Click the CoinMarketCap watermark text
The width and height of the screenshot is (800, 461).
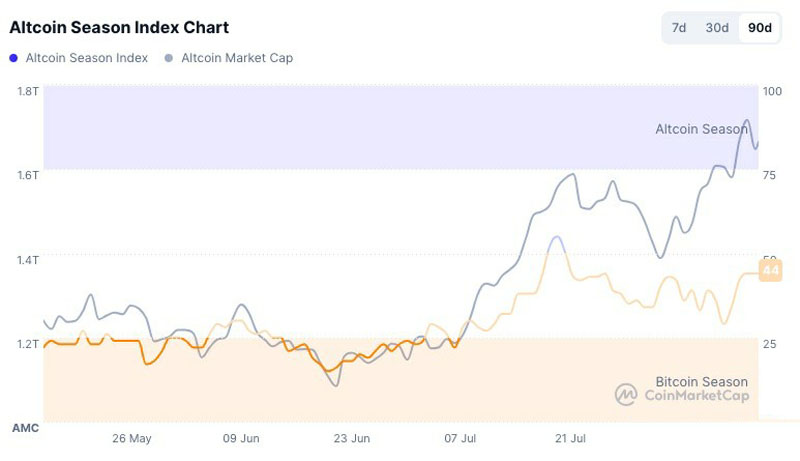point(695,397)
